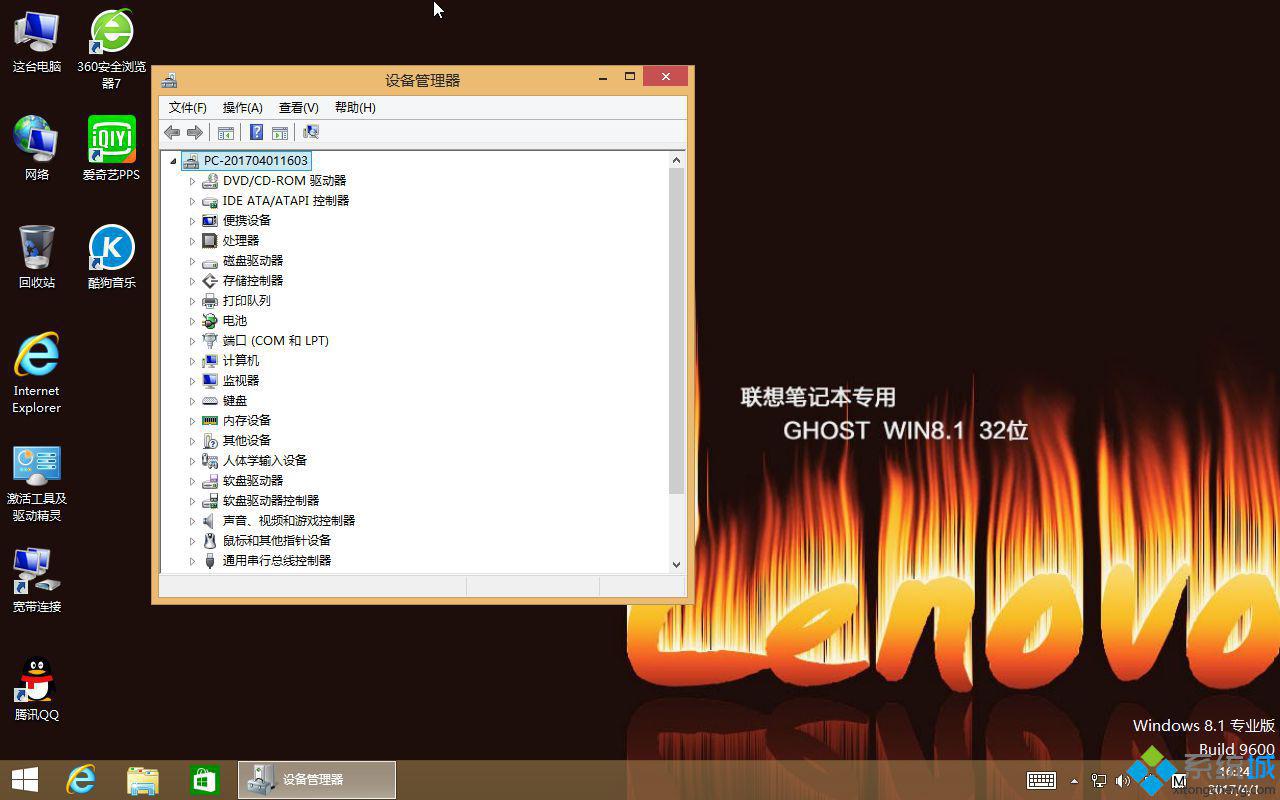
Task: Expand the 便携设备 node arrow
Action: [193, 221]
